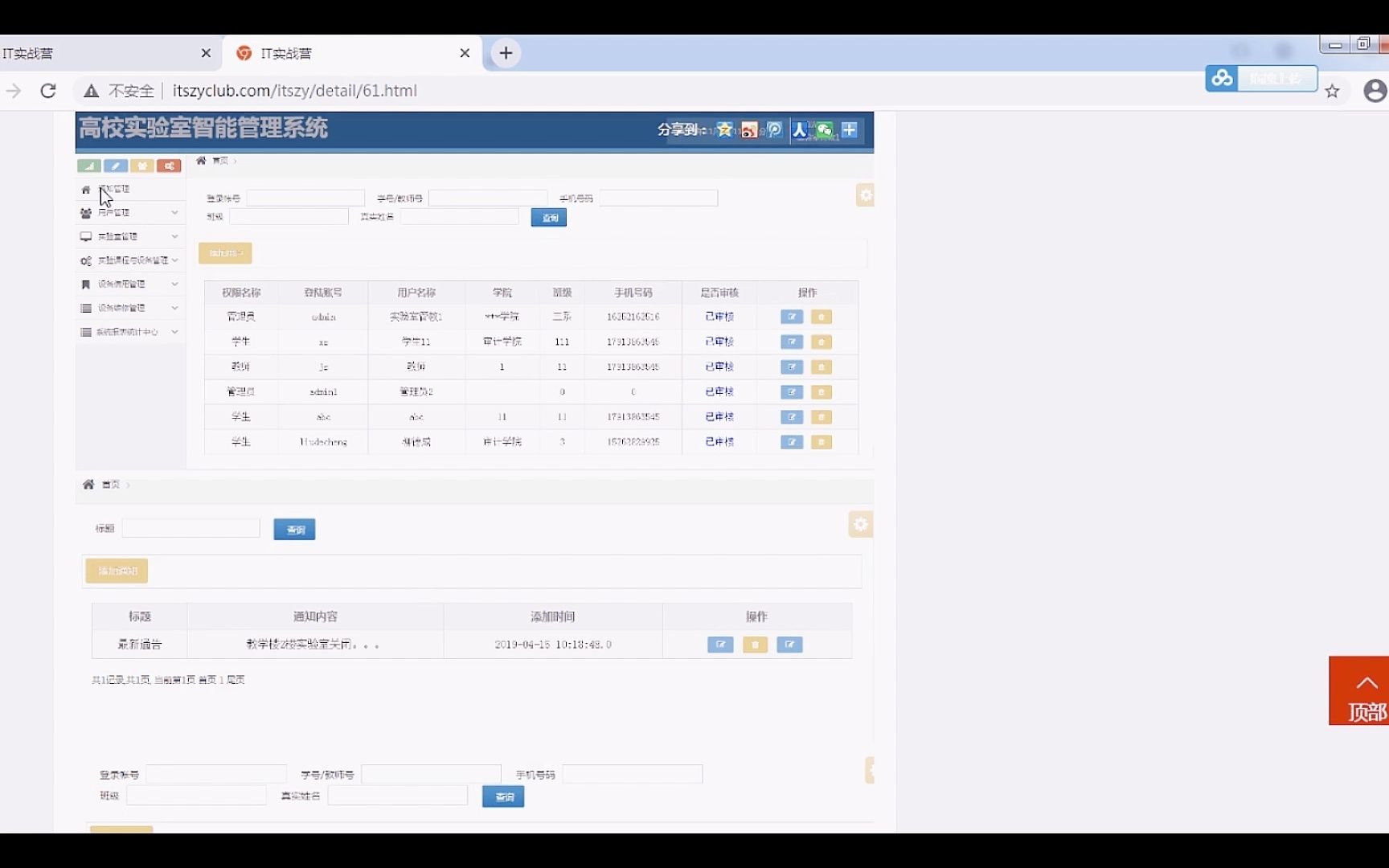Image resolution: width=1389 pixels, height=868 pixels.
Task: Click the yellow delete icon for 最新通告 row
Action: click(755, 645)
